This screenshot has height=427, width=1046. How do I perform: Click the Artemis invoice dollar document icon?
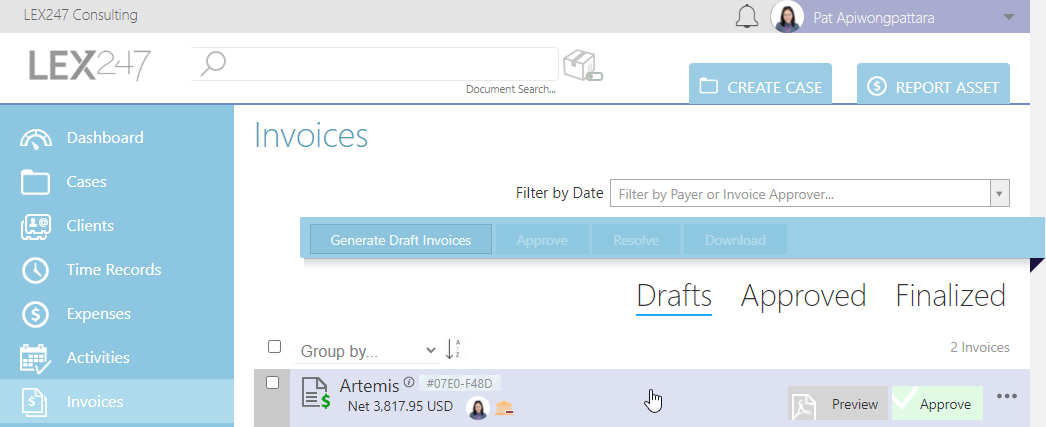coord(316,392)
